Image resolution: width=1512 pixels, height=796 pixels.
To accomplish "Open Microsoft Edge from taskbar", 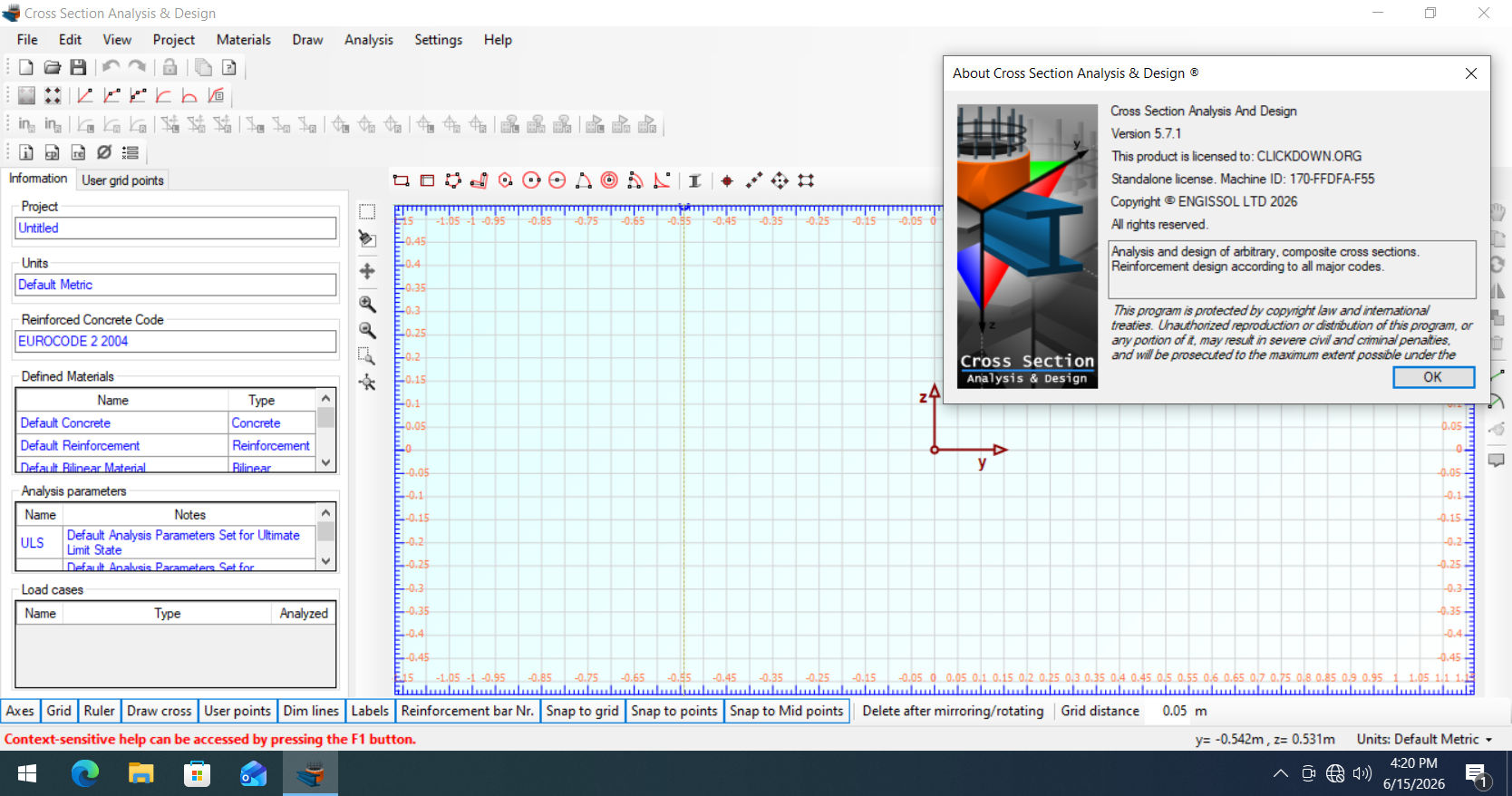I will click(85, 773).
